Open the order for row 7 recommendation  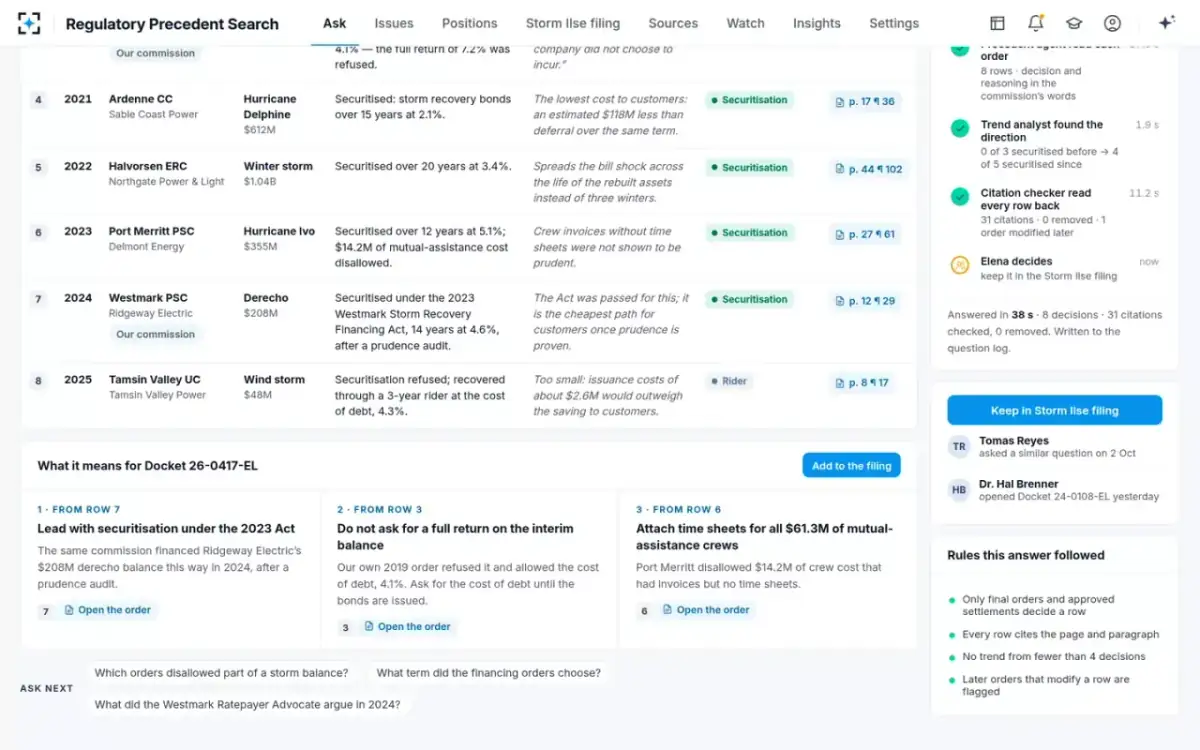point(107,610)
